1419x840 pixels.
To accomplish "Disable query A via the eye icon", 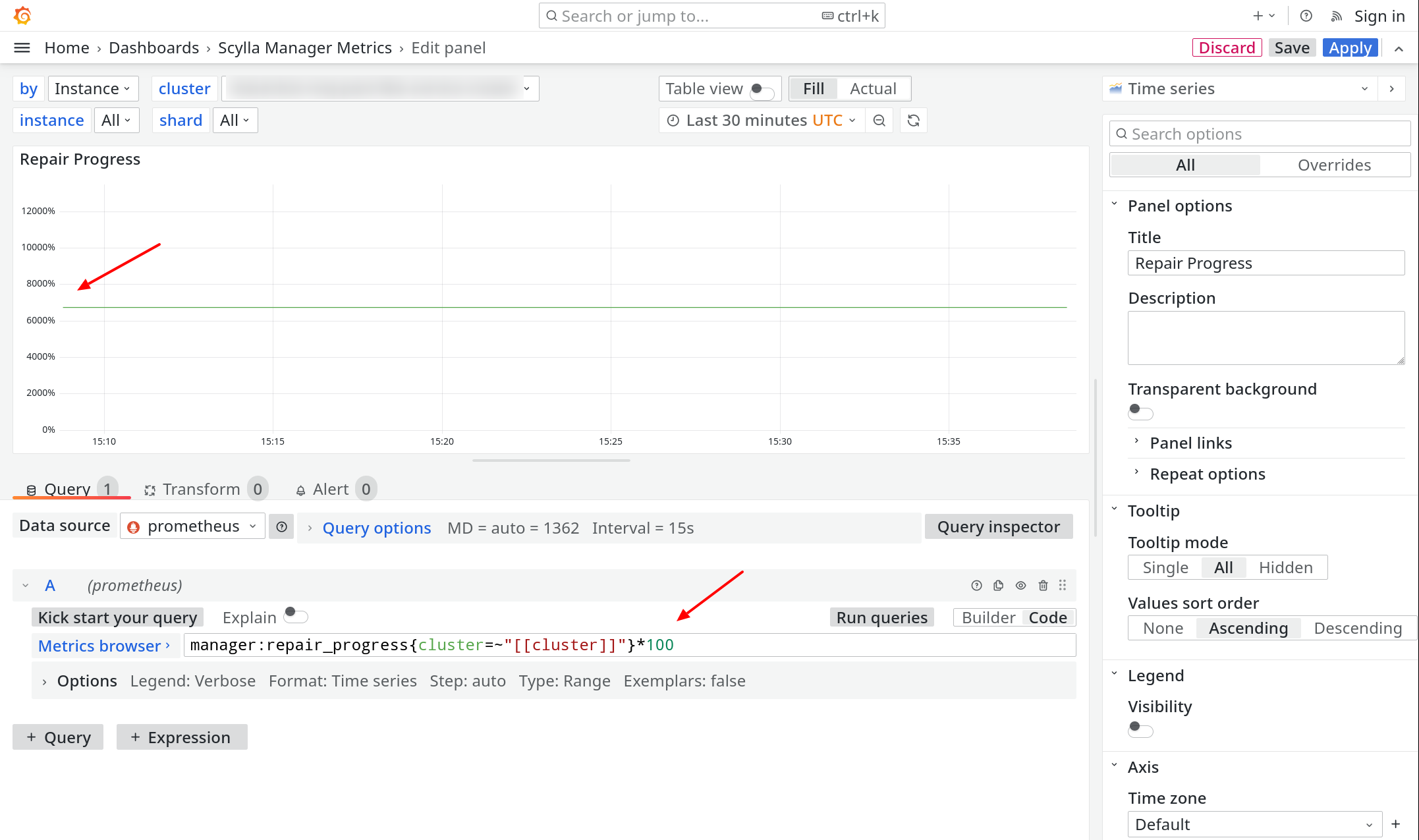I will 1020,585.
